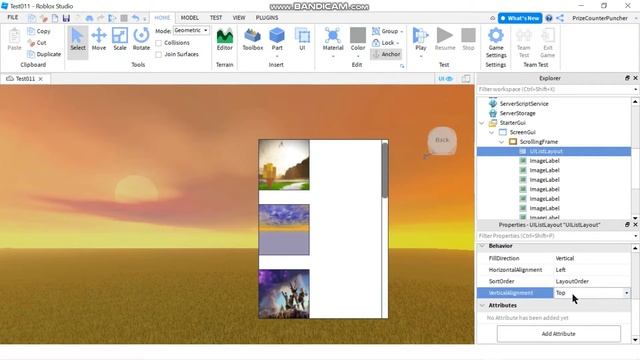Open the Toolbox
This screenshot has width=640, height=360.
point(253,40)
